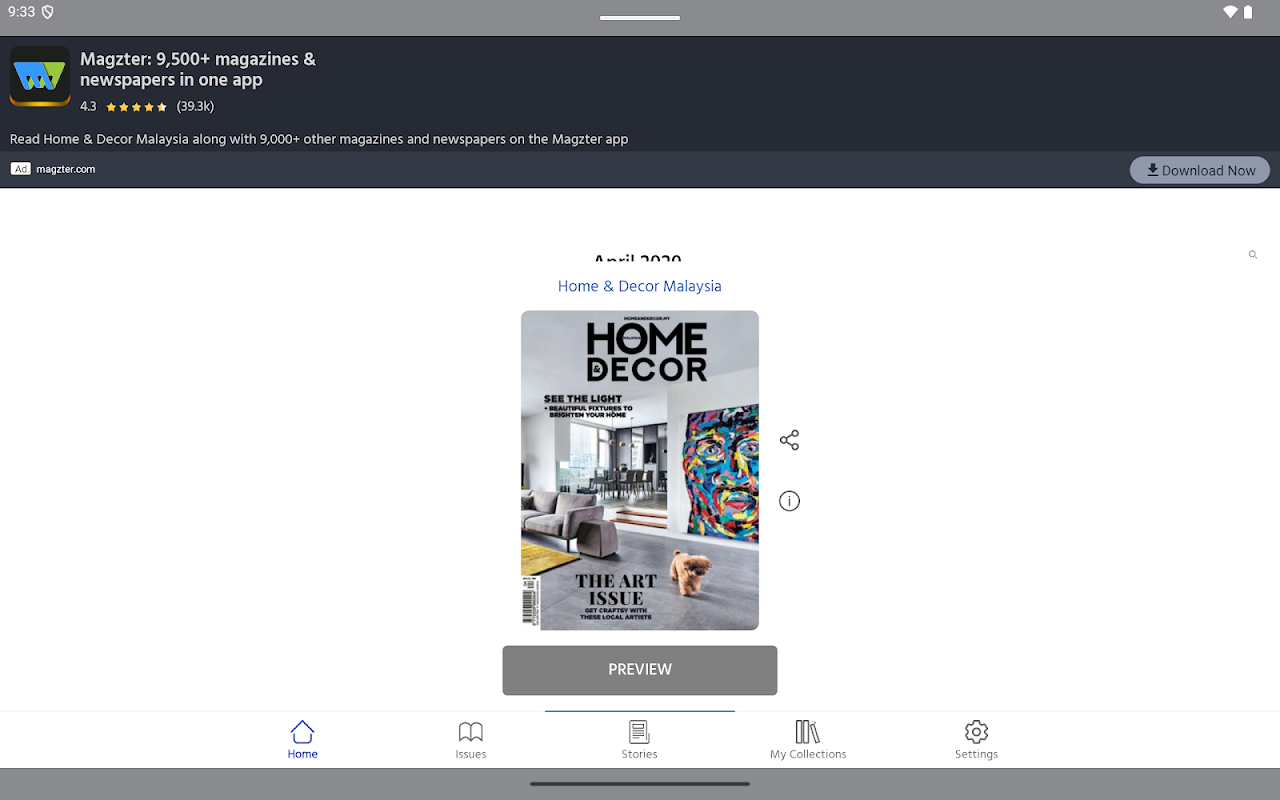Go to the Home tab
Viewport: 1280px width, 800px height.
(302, 740)
